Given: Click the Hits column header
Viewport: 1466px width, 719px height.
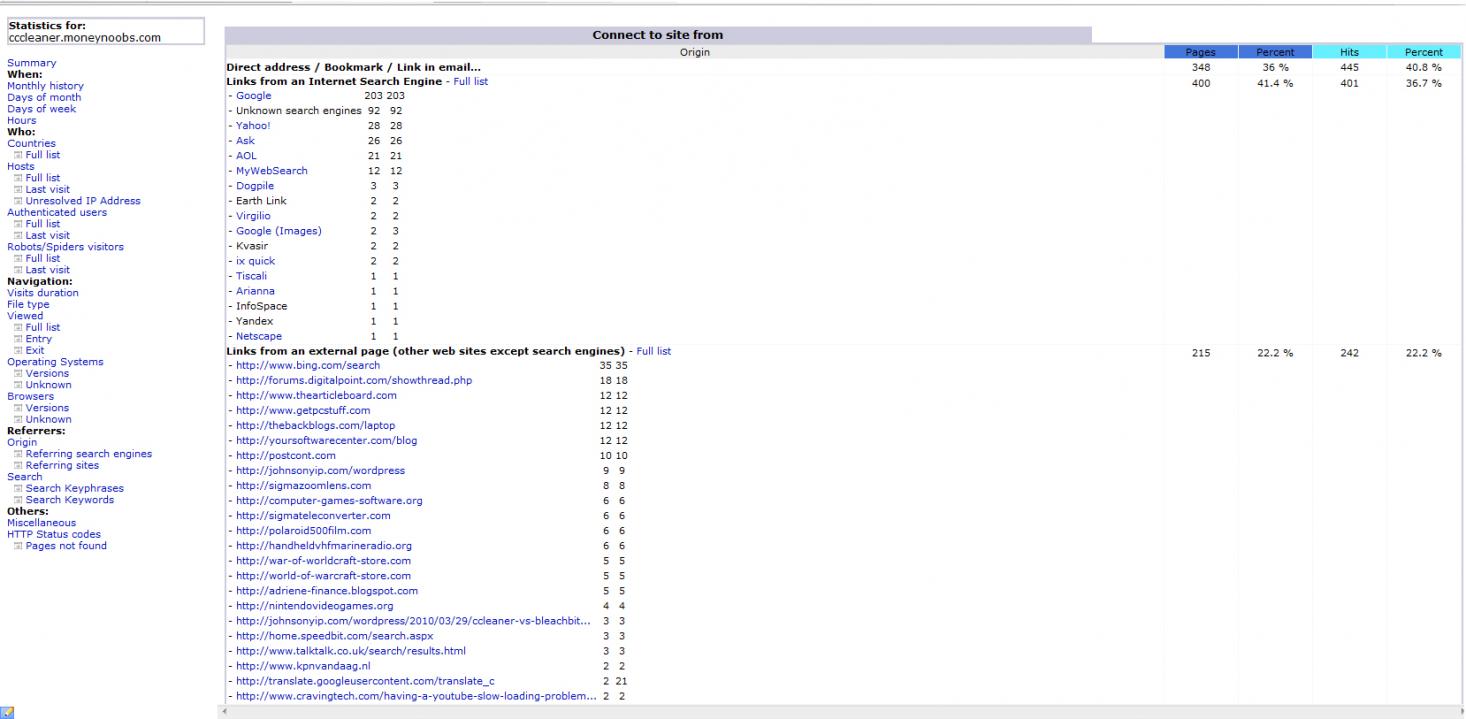Looking at the screenshot, I should [x=1349, y=52].
